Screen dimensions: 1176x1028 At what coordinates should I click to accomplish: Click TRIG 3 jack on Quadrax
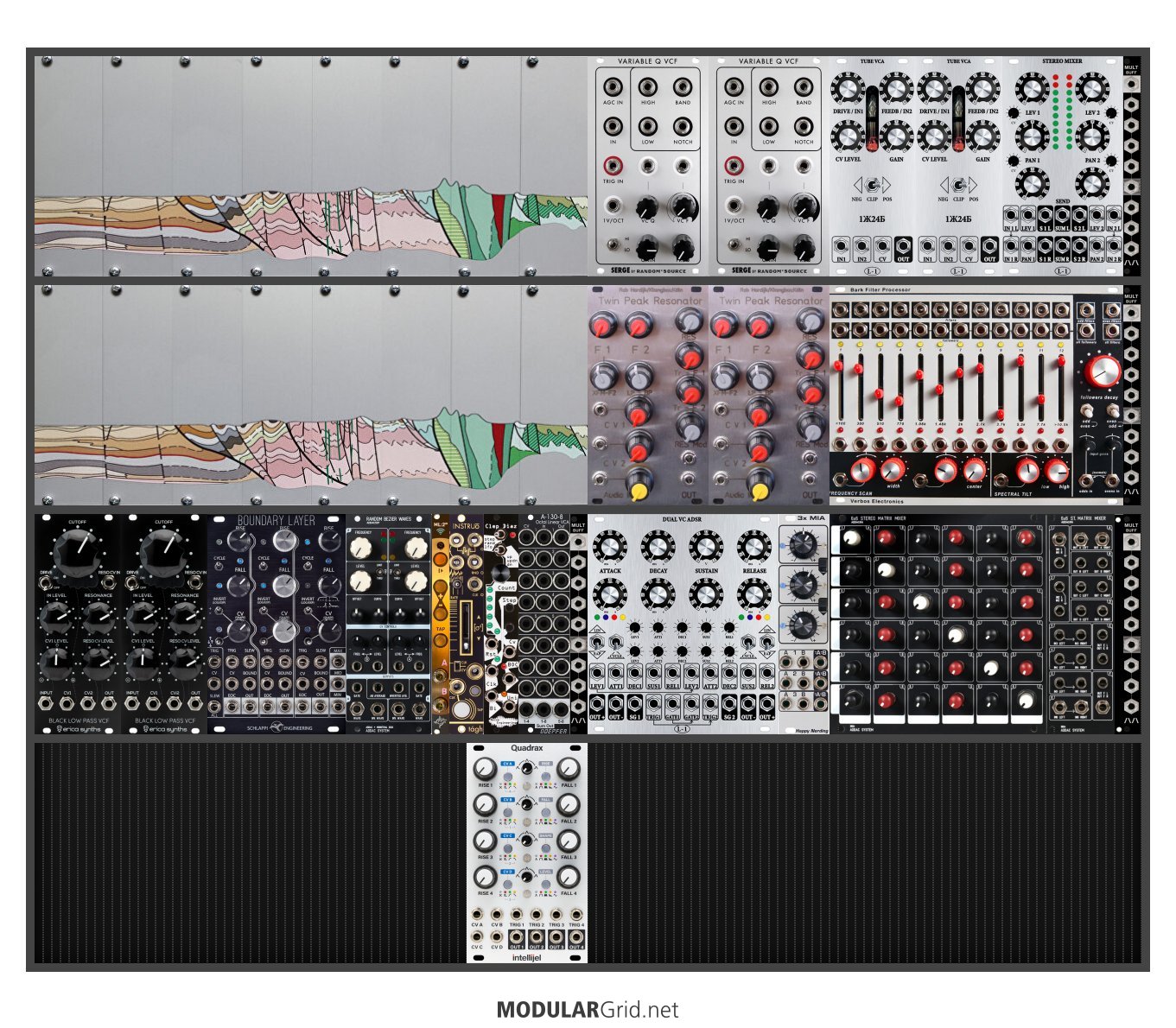pyautogui.click(x=556, y=915)
